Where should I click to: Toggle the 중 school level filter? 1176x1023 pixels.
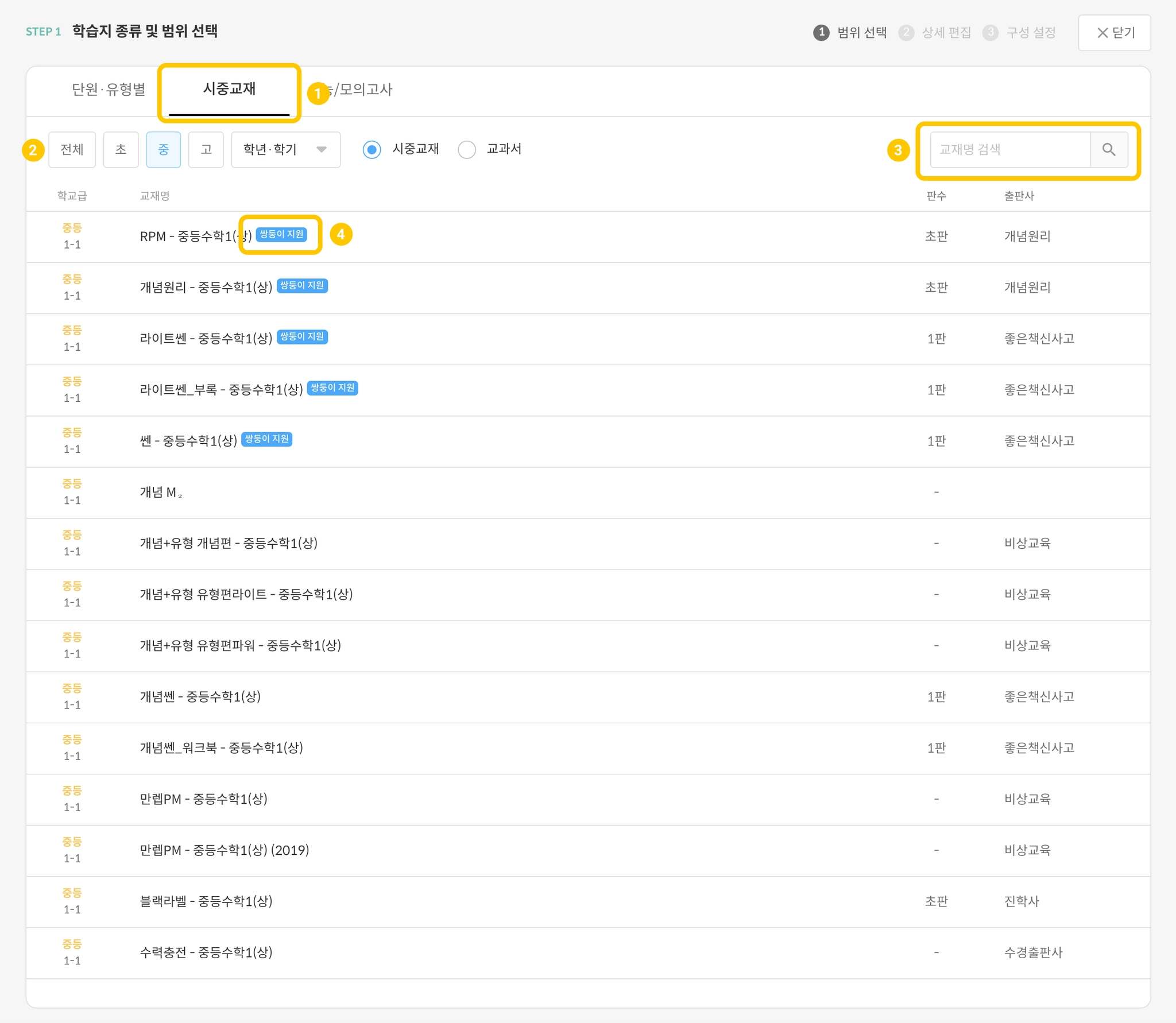pyautogui.click(x=163, y=150)
